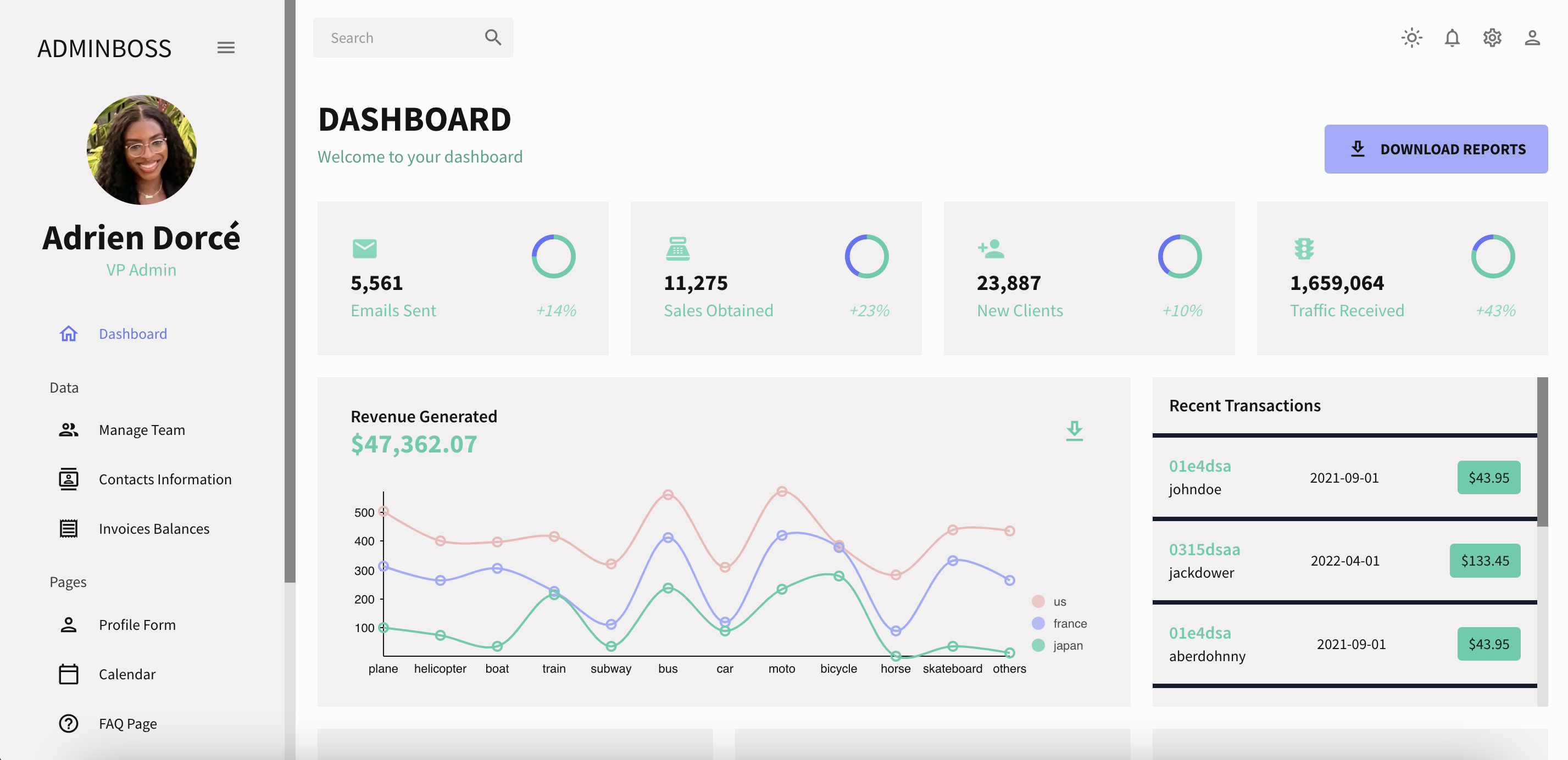This screenshot has height=760, width=1568.
Task: Click the Invoices Balances receipt icon
Action: 68,528
